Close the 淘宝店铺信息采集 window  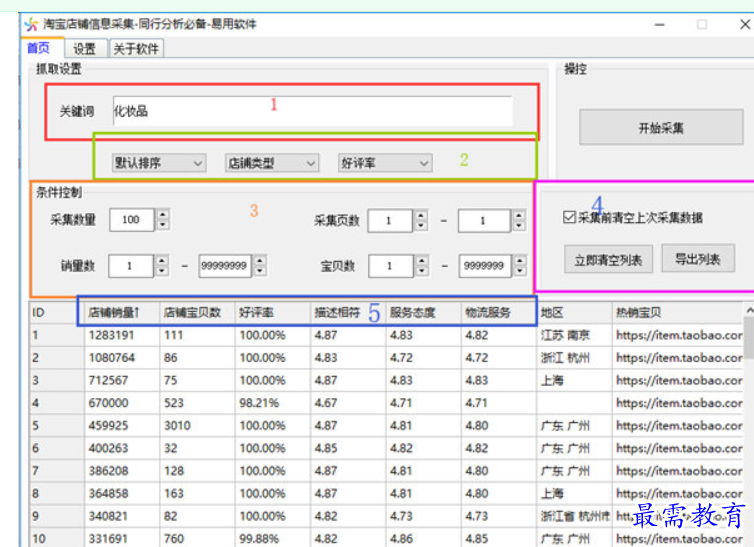tap(745, 24)
